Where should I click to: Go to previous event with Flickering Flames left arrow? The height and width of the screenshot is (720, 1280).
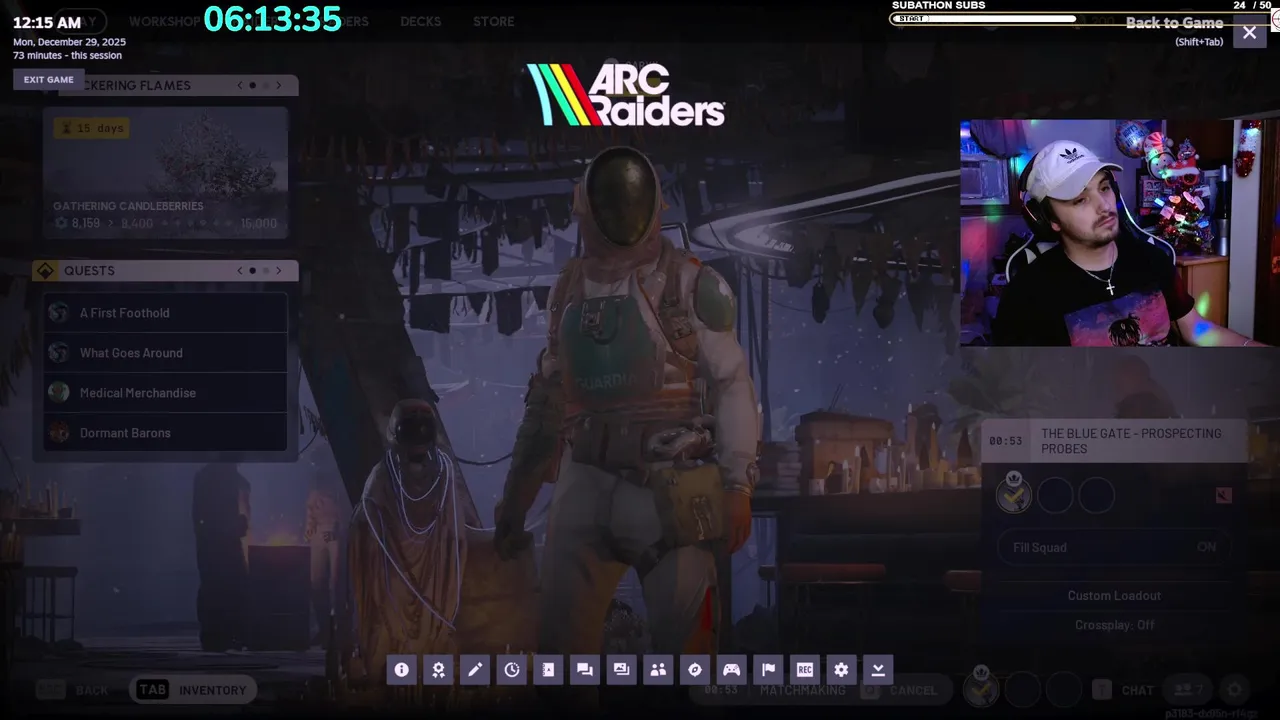[x=240, y=85]
